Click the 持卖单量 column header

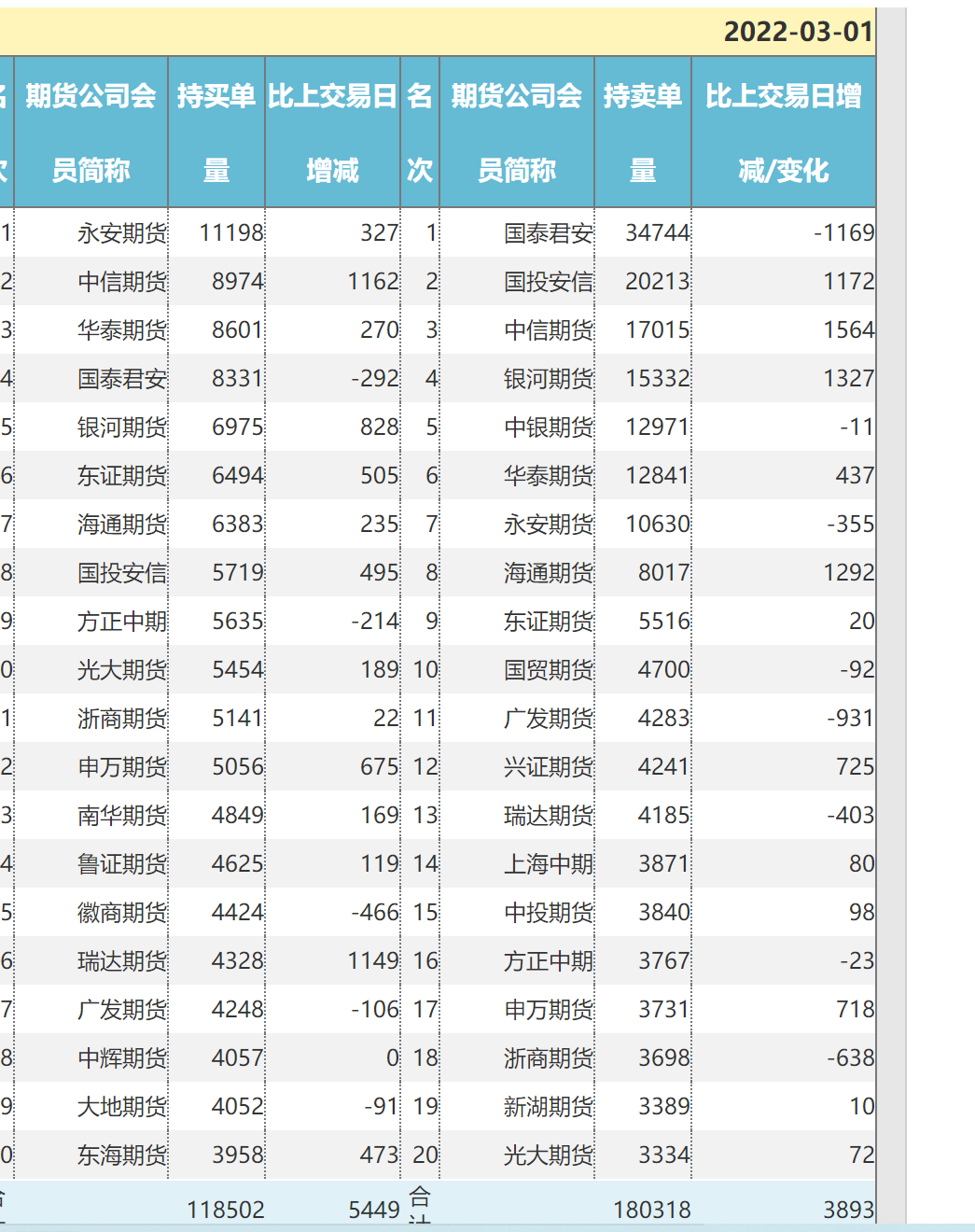point(643,133)
